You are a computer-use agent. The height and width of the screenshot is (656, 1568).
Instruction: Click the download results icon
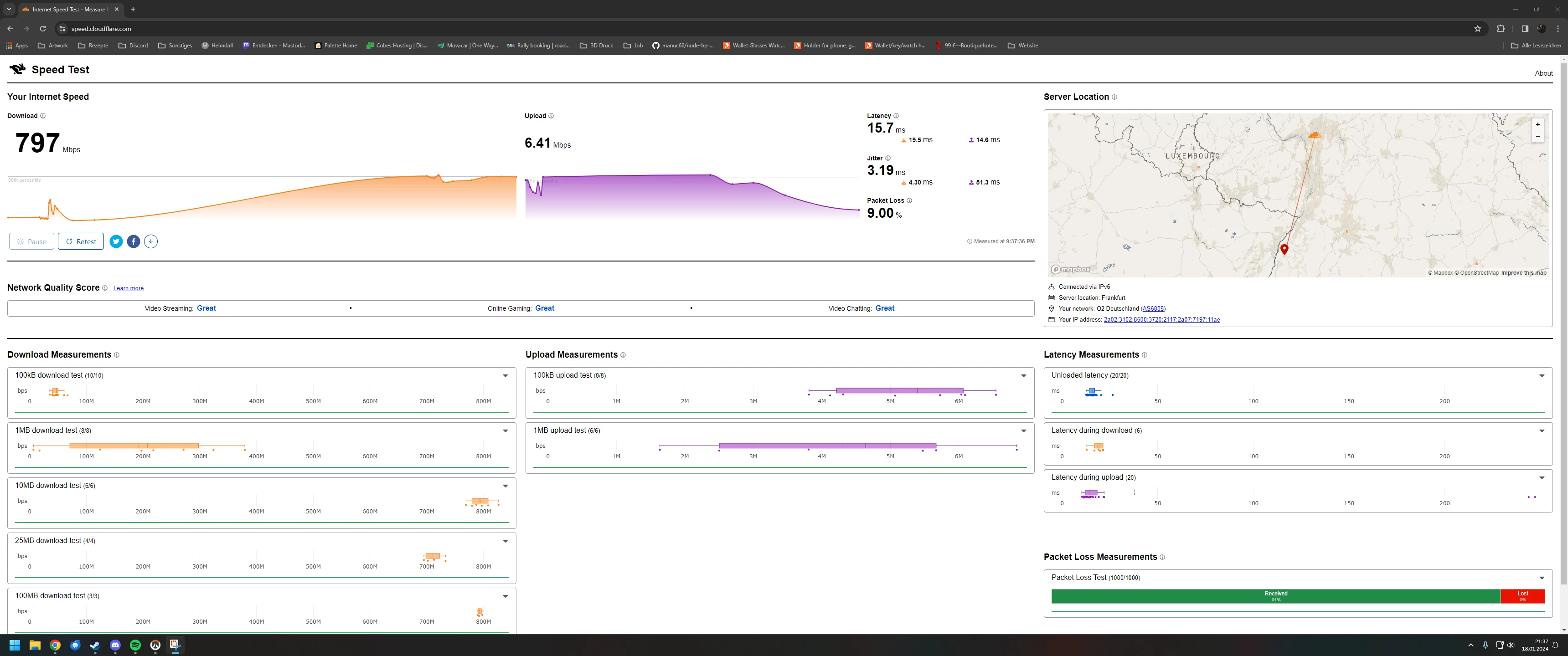[x=151, y=241]
